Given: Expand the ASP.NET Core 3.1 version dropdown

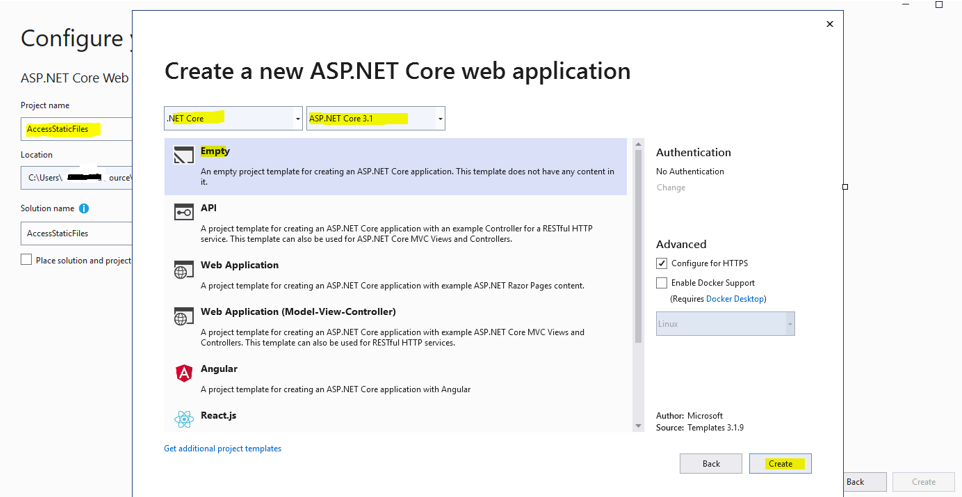Looking at the screenshot, I should click(x=440, y=119).
